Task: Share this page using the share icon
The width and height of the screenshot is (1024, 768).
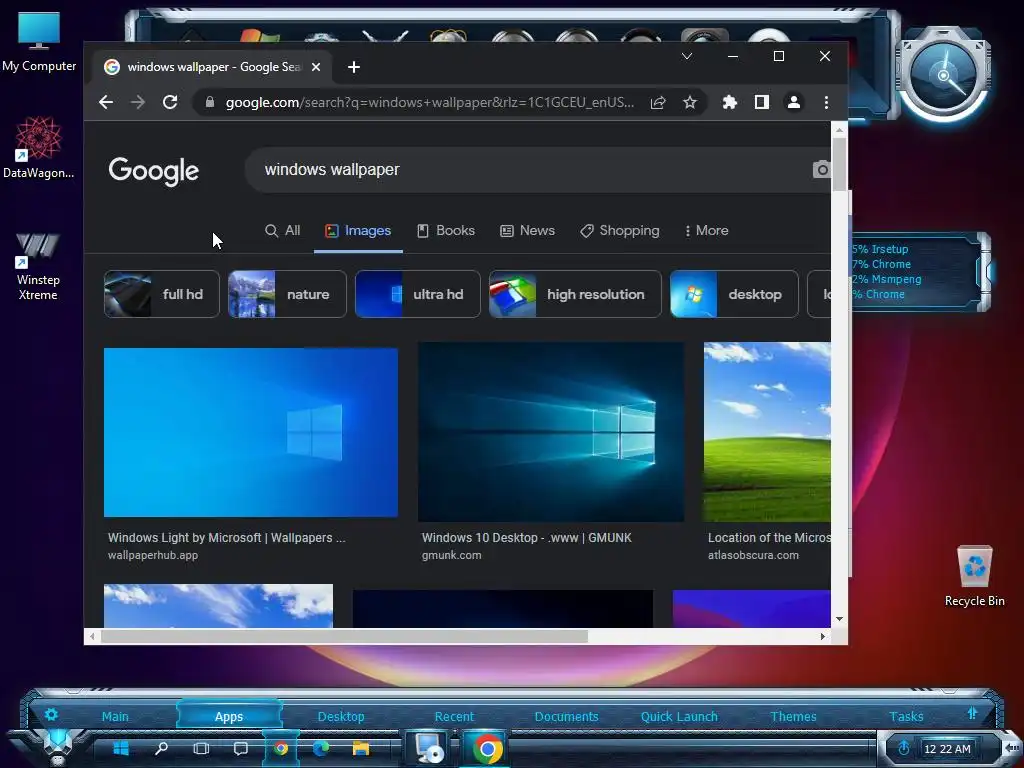Action: tap(658, 103)
